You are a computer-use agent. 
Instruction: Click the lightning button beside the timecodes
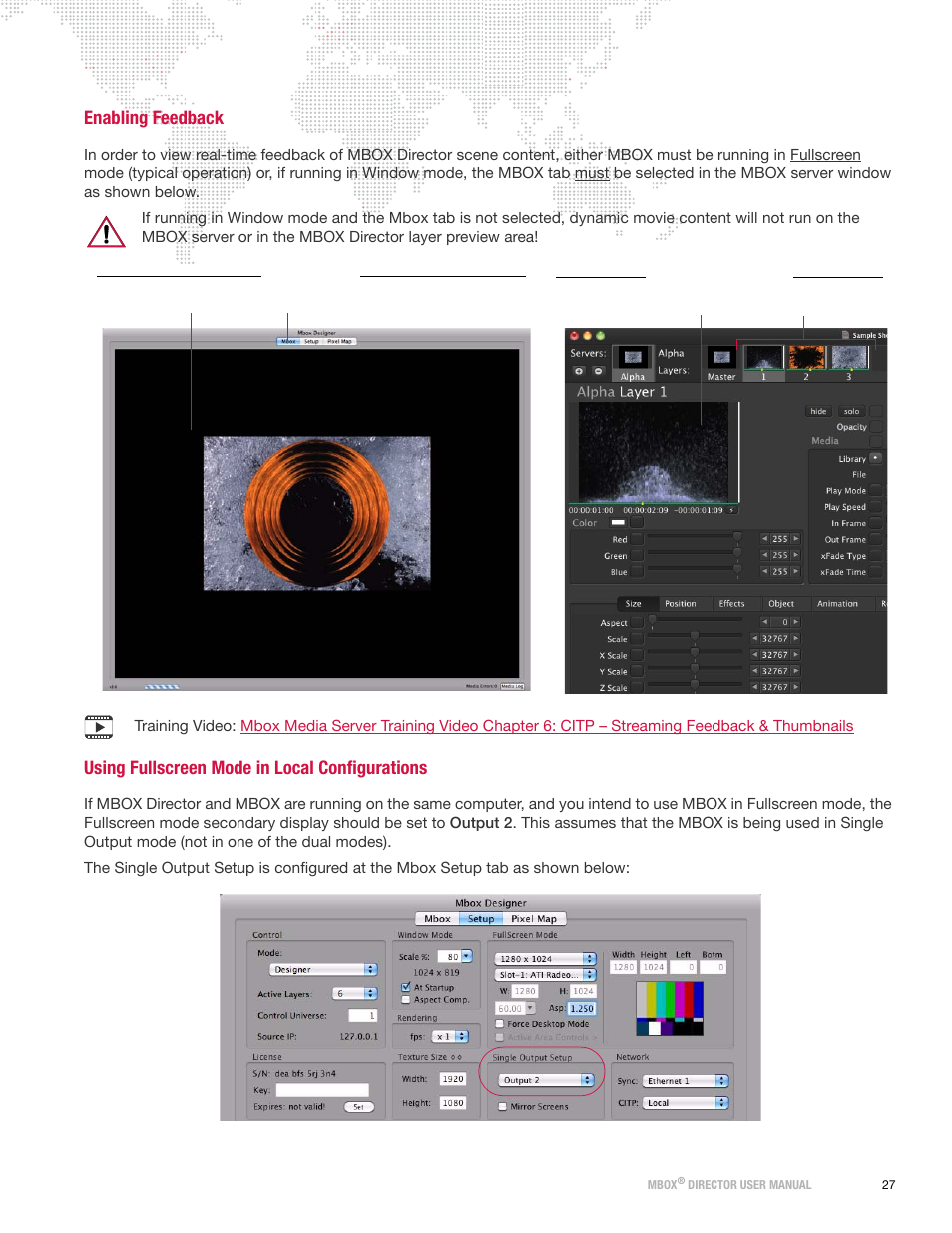pos(731,510)
